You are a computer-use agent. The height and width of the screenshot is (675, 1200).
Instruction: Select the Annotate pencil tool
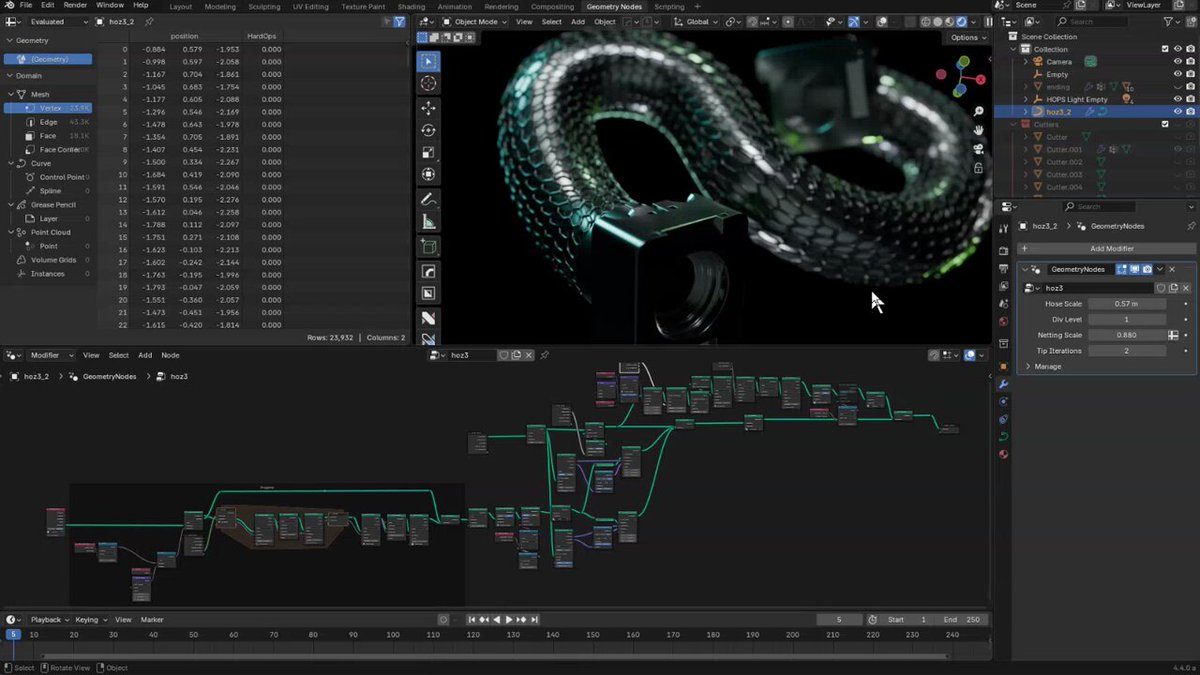point(428,199)
